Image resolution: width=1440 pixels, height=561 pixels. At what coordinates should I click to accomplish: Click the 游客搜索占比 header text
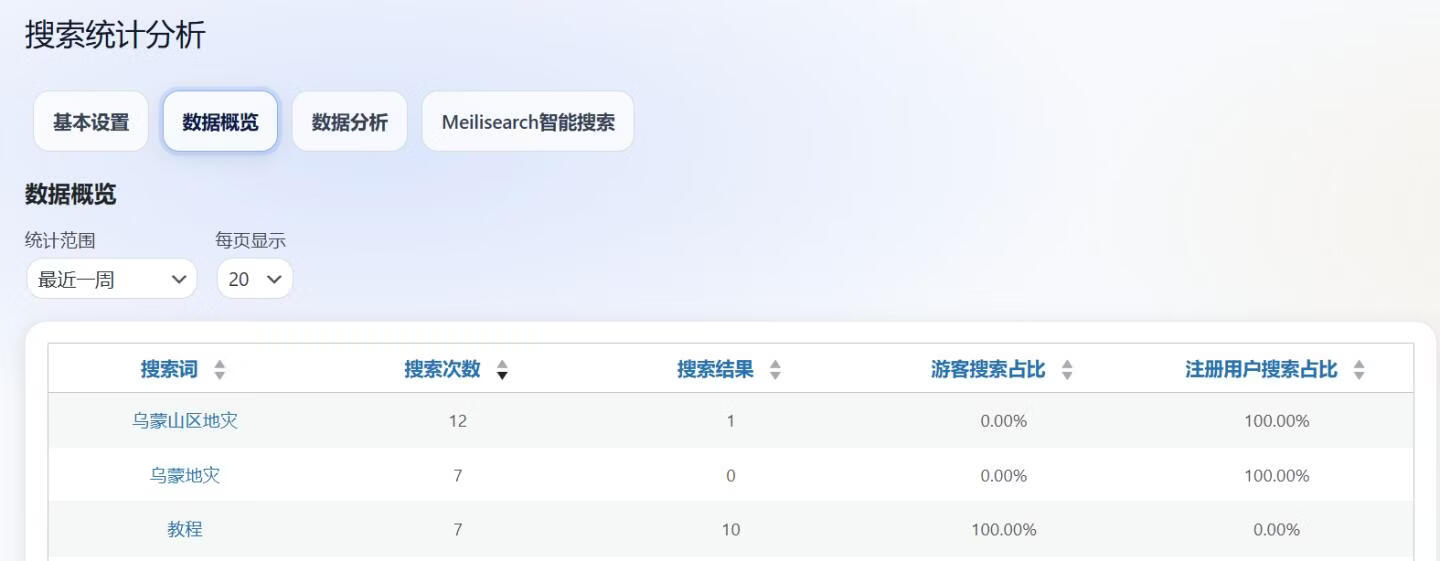(x=988, y=369)
